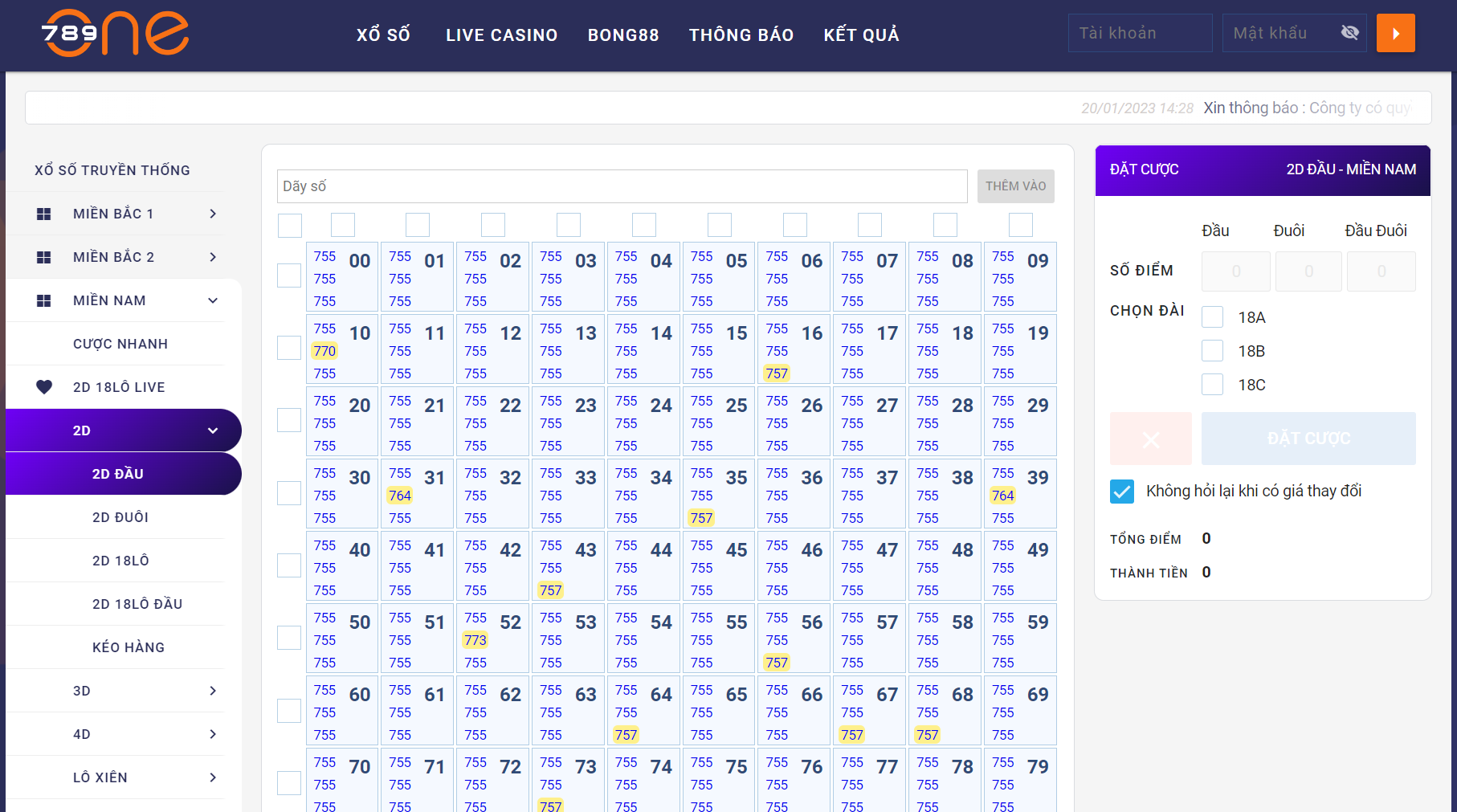Tick the row checkbox for numbers 30-39

(289, 492)
